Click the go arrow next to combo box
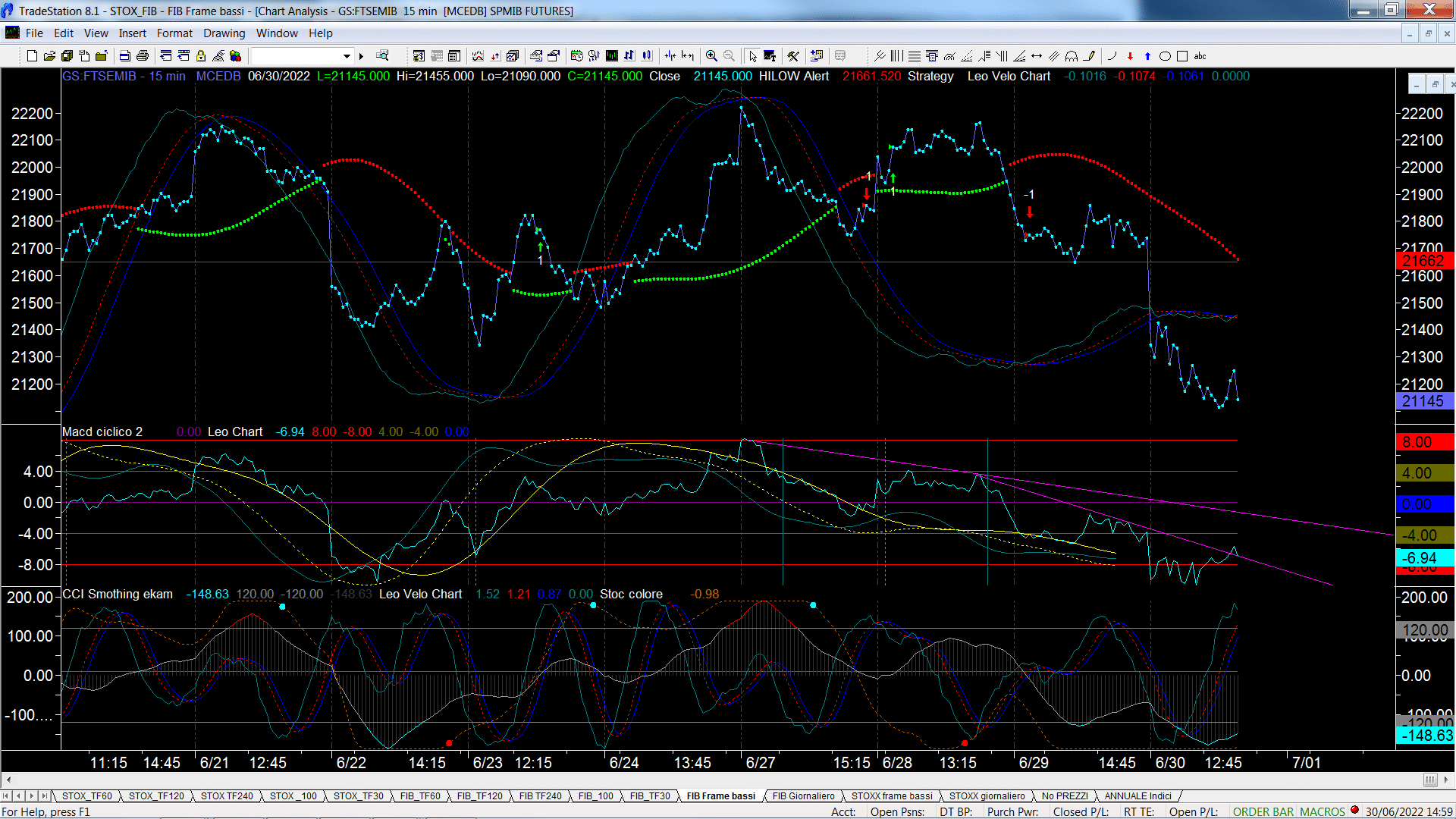 pos(362,56)
